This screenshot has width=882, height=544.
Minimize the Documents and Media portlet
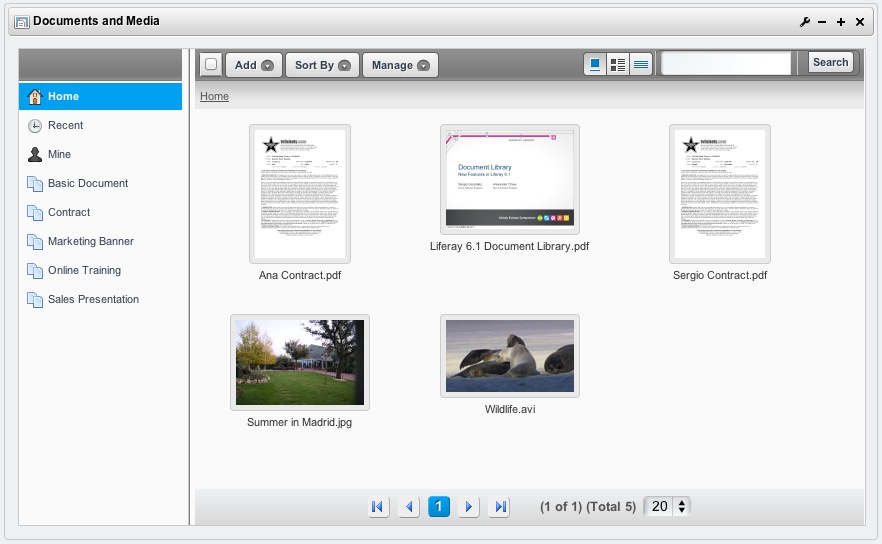(x=822, y=22)
